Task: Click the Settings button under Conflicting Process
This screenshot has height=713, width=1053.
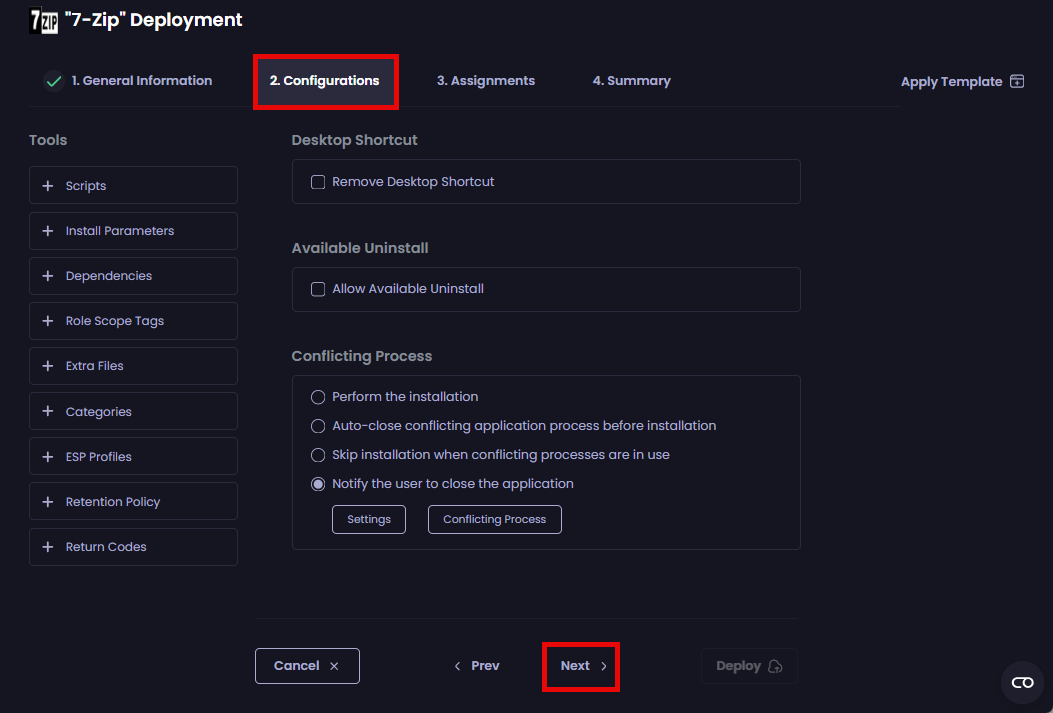Action: pyautogui.click(x=368, y=519)
